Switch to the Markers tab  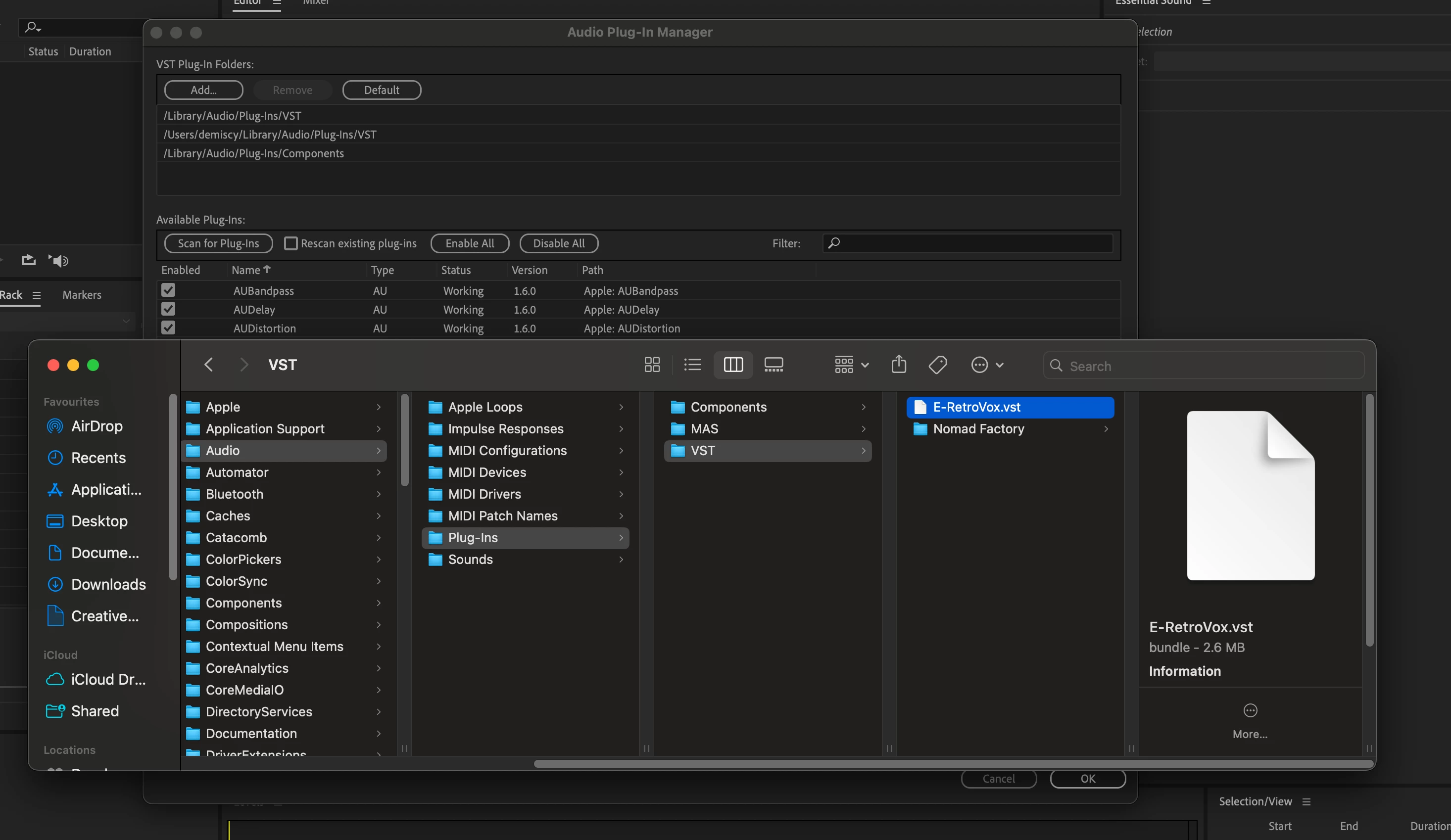82,295
